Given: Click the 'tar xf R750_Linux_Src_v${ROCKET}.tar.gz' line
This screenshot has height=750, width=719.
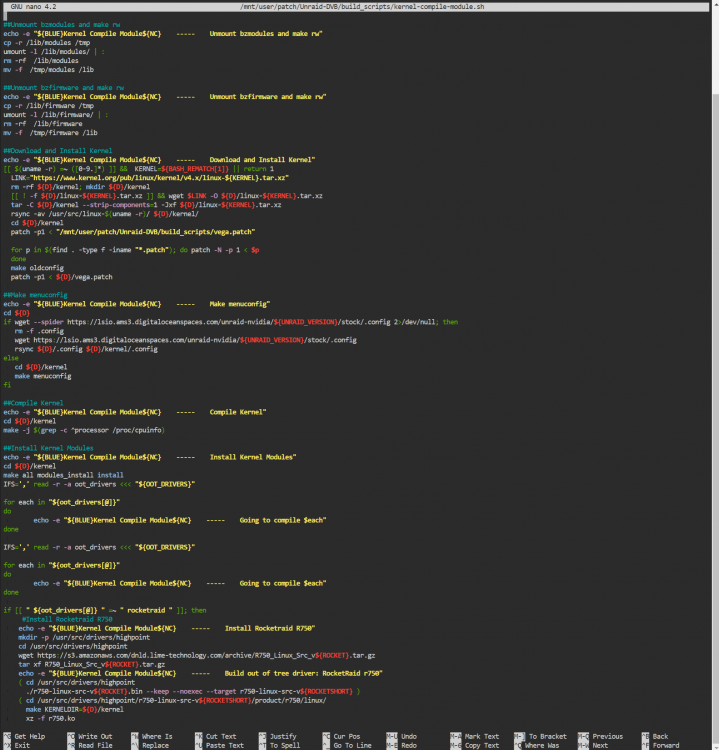Looking at the screenshot, I should pyautogui.click(x=91, y=664).
